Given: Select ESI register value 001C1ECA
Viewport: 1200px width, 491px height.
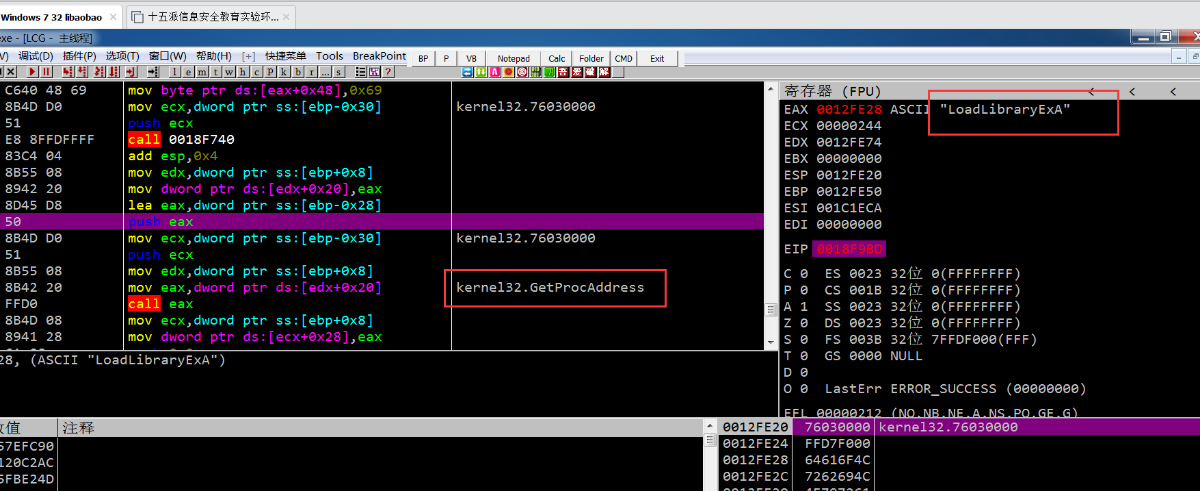Looking at the screenshot, I should coord(850,208).
